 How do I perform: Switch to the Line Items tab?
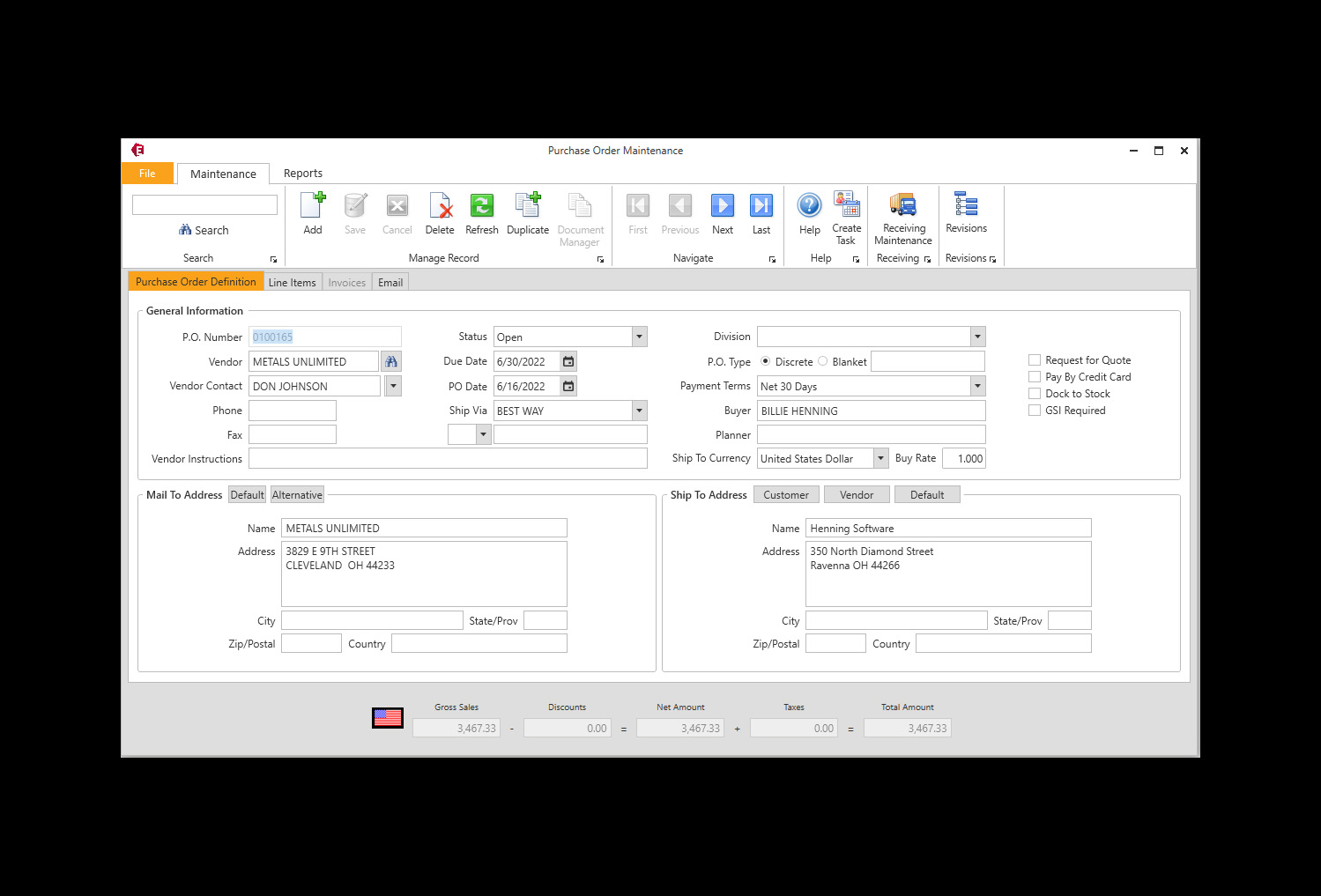pyautogui.click(x=292, y=281)
